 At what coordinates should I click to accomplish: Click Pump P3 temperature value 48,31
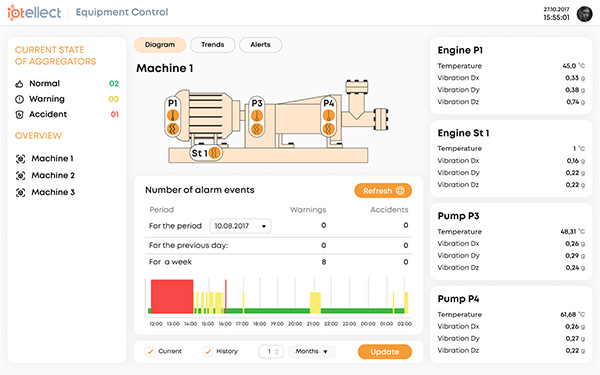pos(568,232)
